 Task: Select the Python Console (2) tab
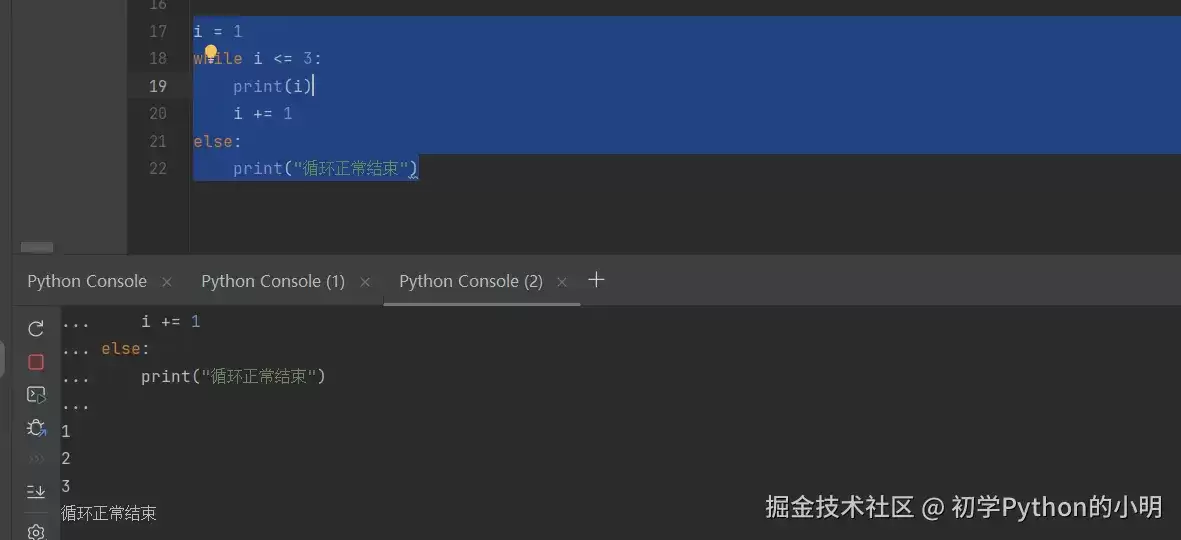coord(471,281)
